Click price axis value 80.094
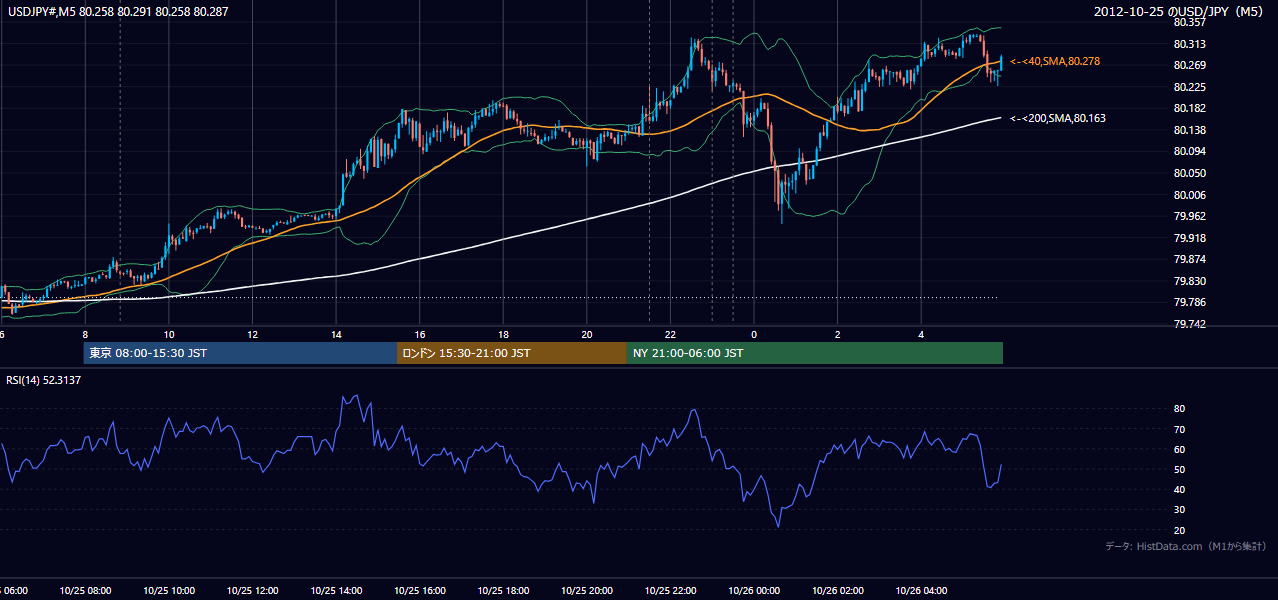Screen dimensions: 1278x600 [x=1190, y=151]
